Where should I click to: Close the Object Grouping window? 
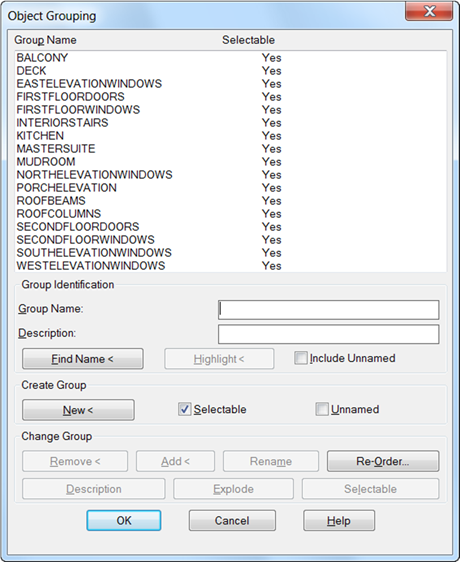click(429, 11)
